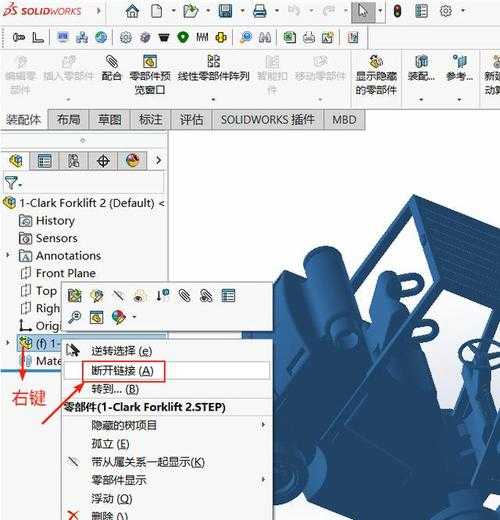Switch to the 草图 (Sketch) tab
Screen dimensions: 500x520
109,119
